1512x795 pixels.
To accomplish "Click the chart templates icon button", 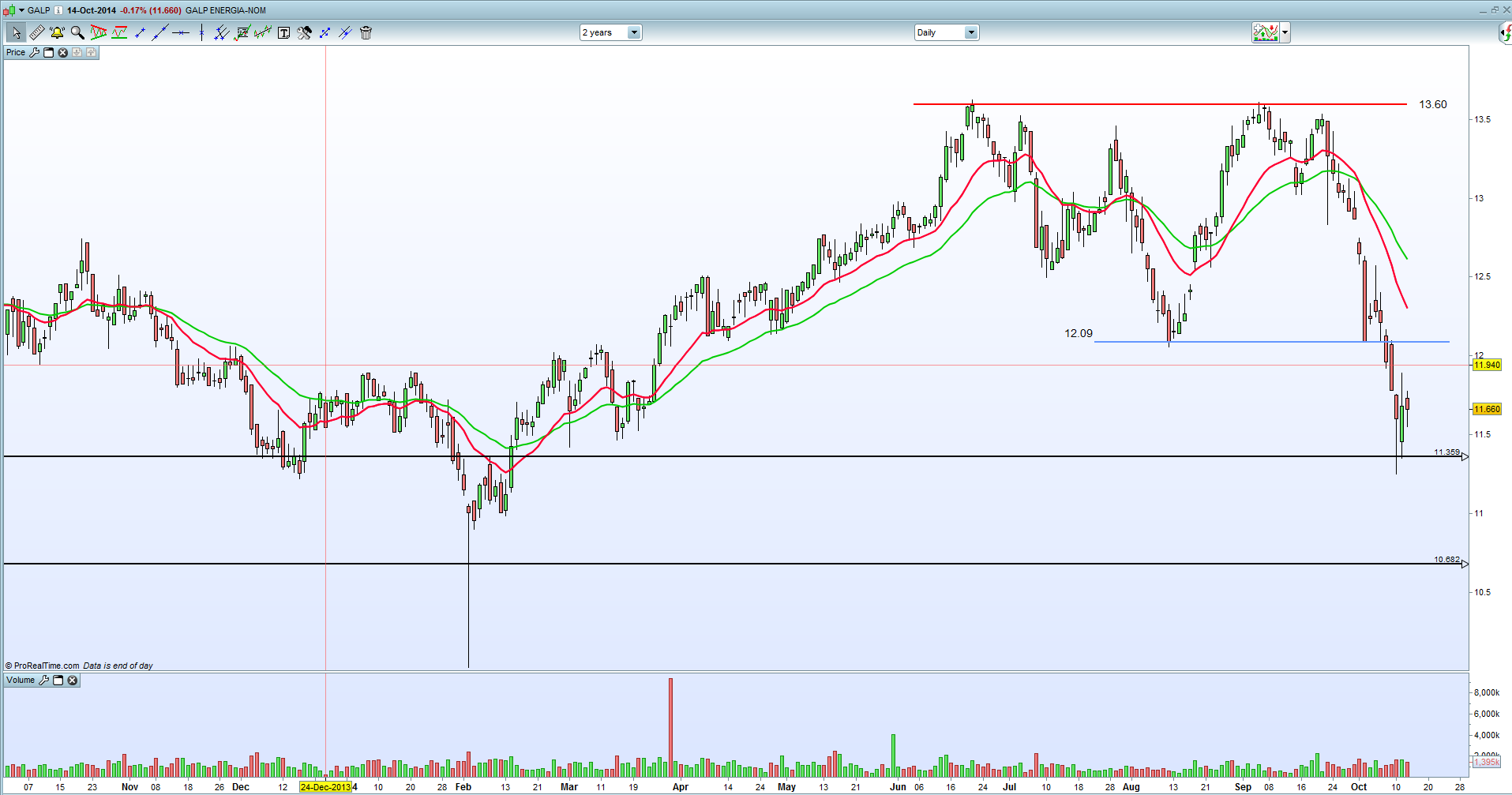I will click(x=1266, y=32).
